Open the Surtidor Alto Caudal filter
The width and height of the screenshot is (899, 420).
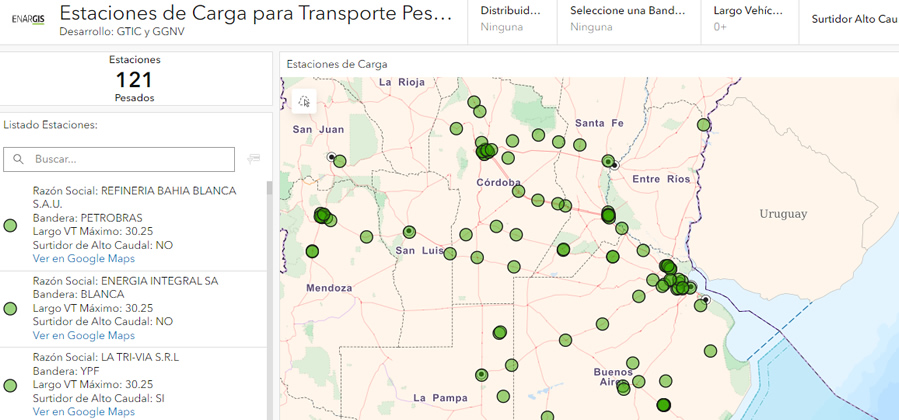[854, 19]
